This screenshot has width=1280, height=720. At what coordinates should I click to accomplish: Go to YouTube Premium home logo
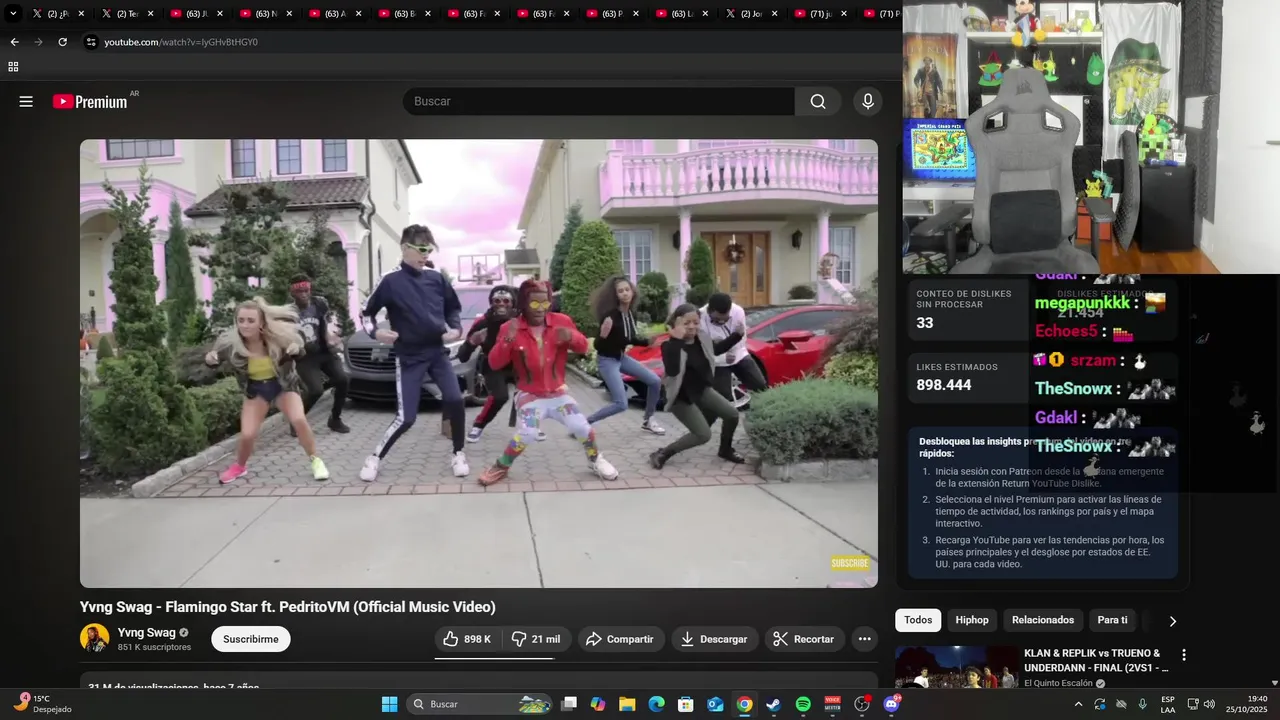[90, 101]
